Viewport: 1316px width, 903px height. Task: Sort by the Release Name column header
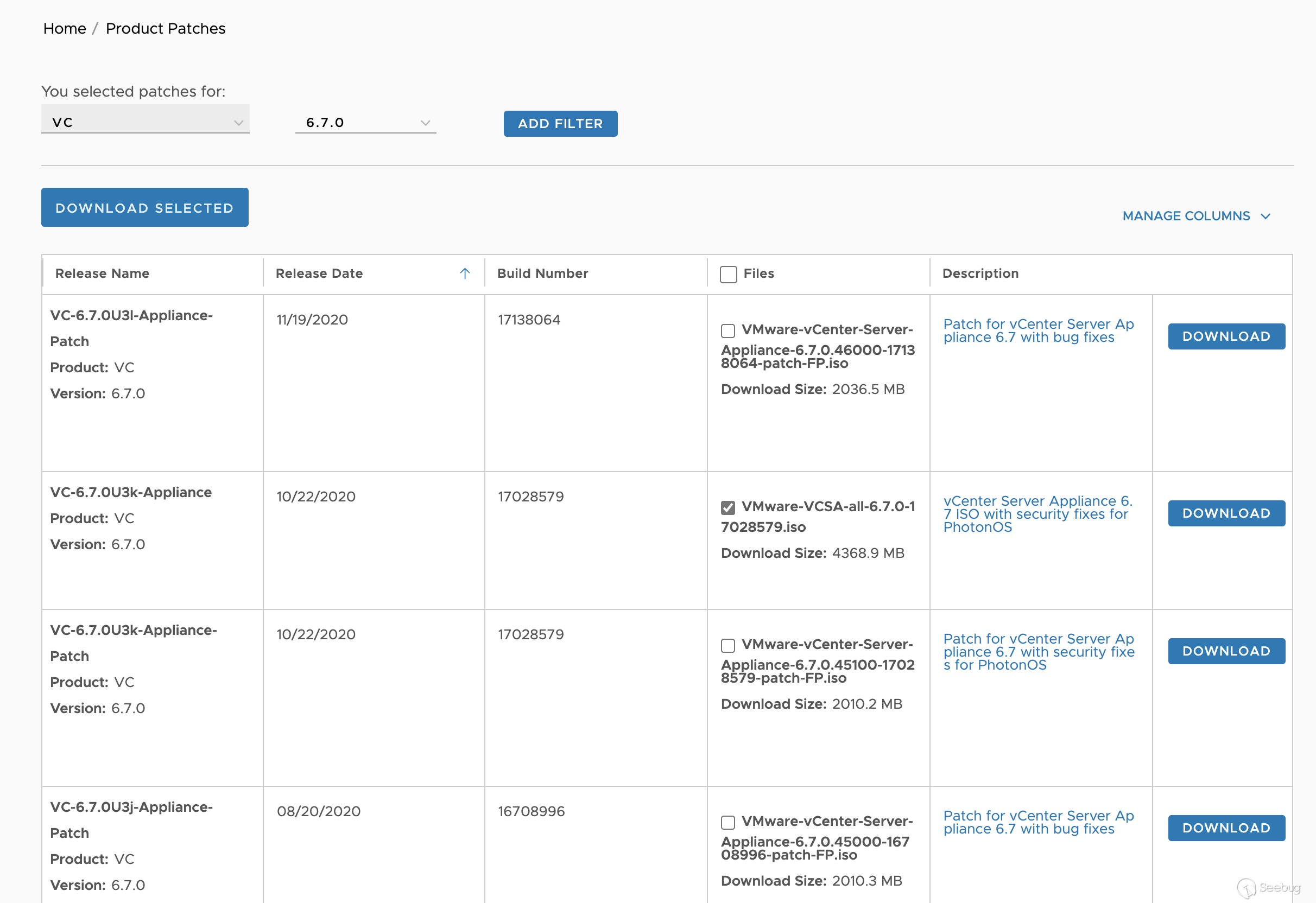[x=103, y=274]
